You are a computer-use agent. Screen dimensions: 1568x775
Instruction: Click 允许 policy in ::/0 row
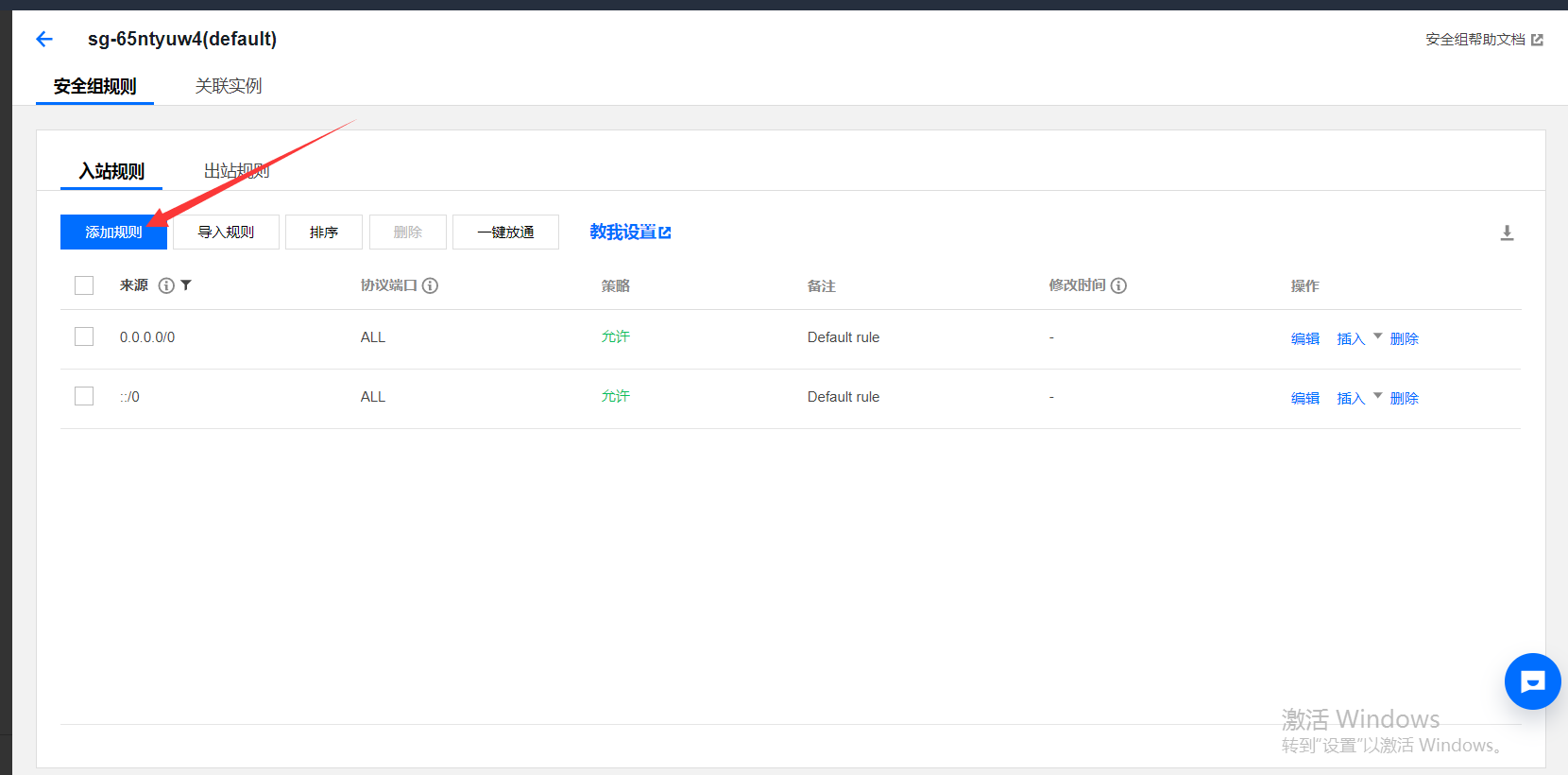[616, 396]
